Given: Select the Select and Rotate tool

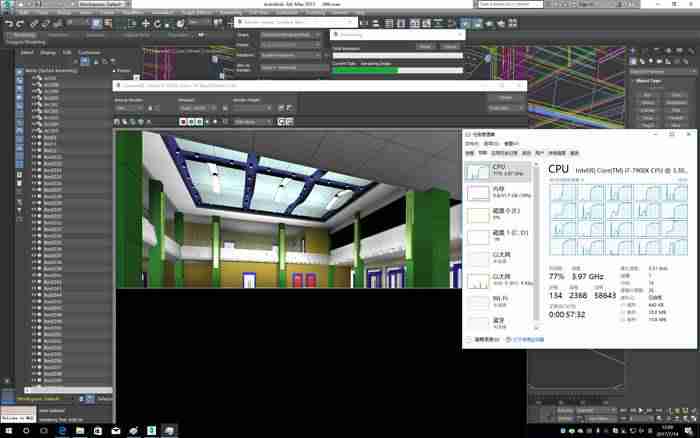Looking at the screenshot, I should [x=157, y=24].
